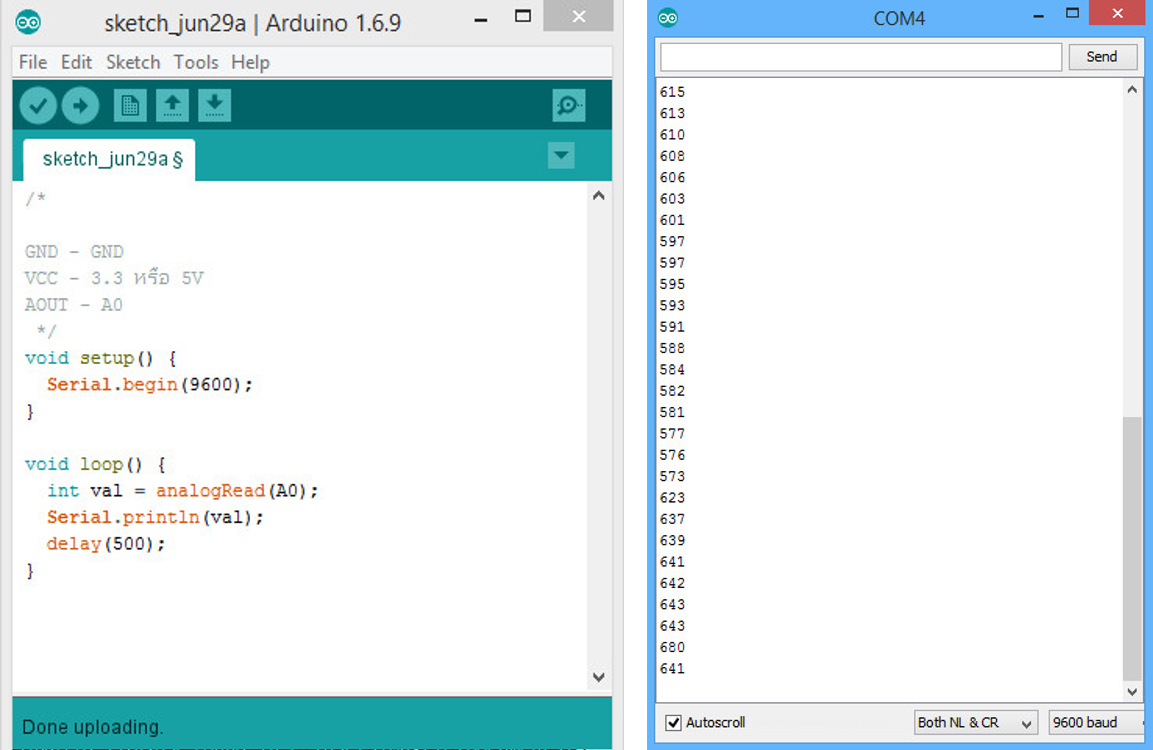This screenshot has width=1153, height=750.
Task: Maximize the Arduino sketch window
Action: click(523, 17)
